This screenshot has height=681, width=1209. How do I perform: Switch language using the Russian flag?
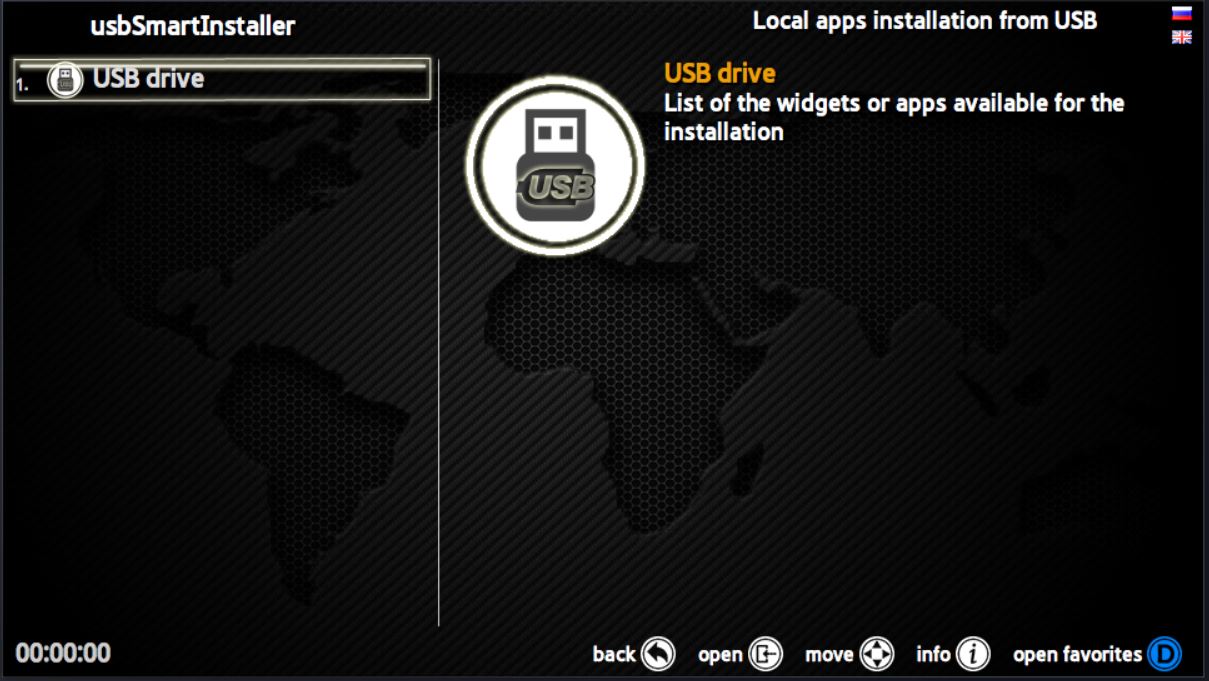(1182, 14)
